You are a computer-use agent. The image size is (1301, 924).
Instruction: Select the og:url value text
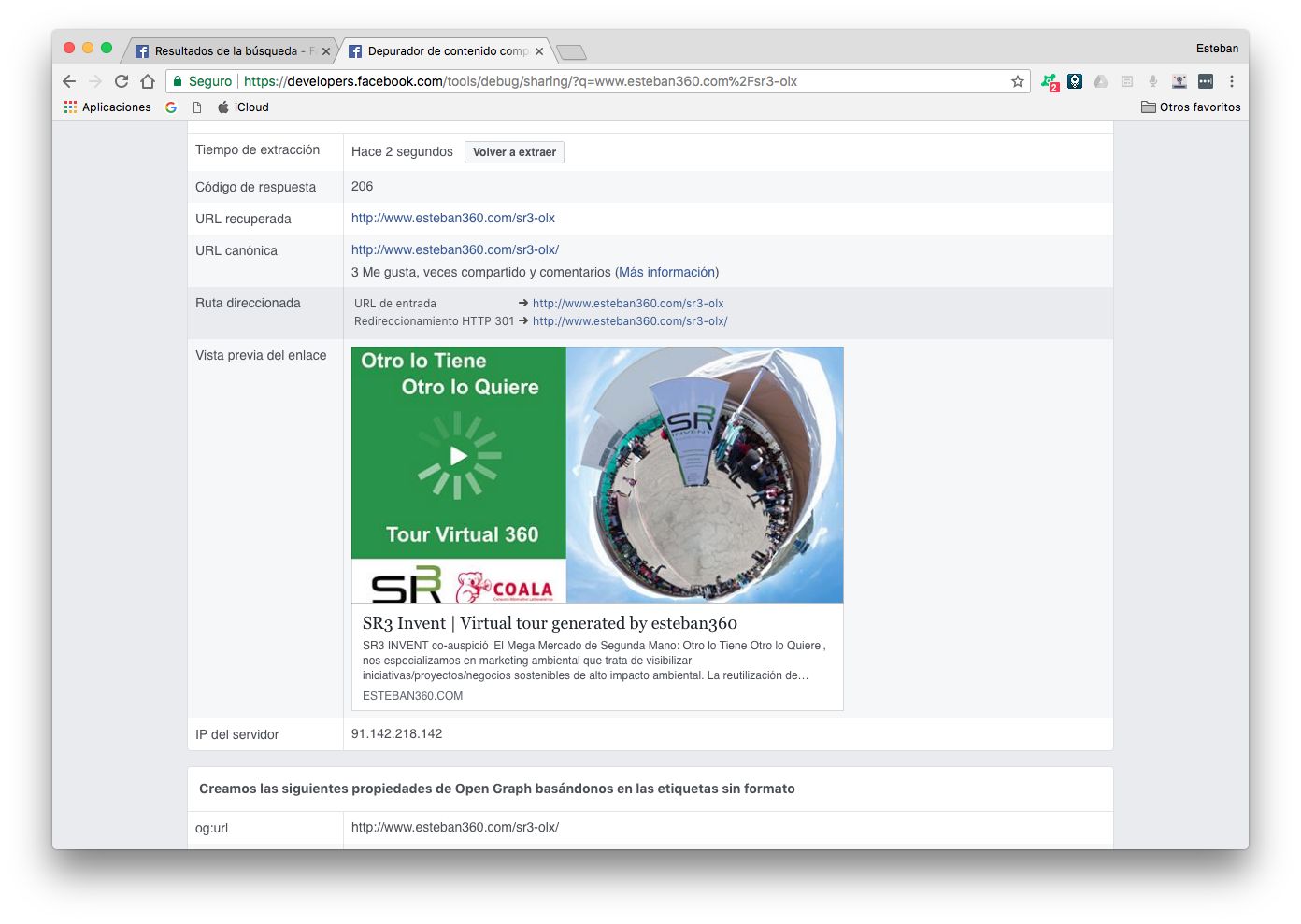point(455,827)
